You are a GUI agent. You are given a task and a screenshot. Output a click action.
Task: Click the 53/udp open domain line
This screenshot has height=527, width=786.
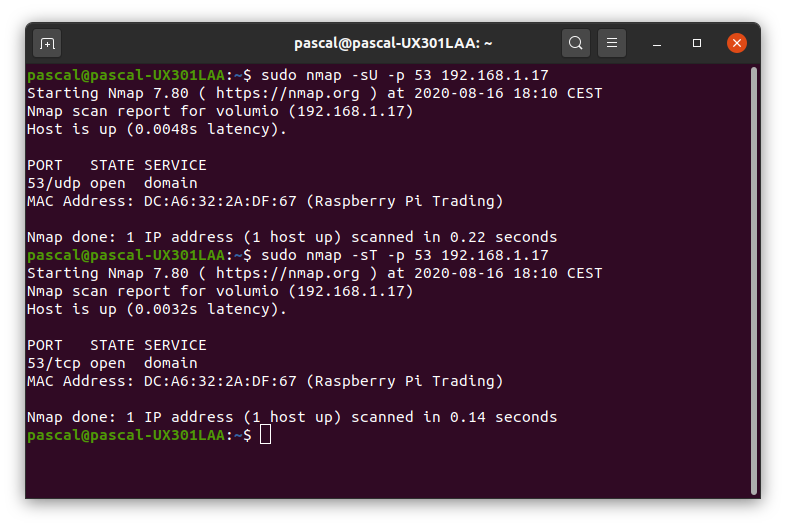point(112,183)
